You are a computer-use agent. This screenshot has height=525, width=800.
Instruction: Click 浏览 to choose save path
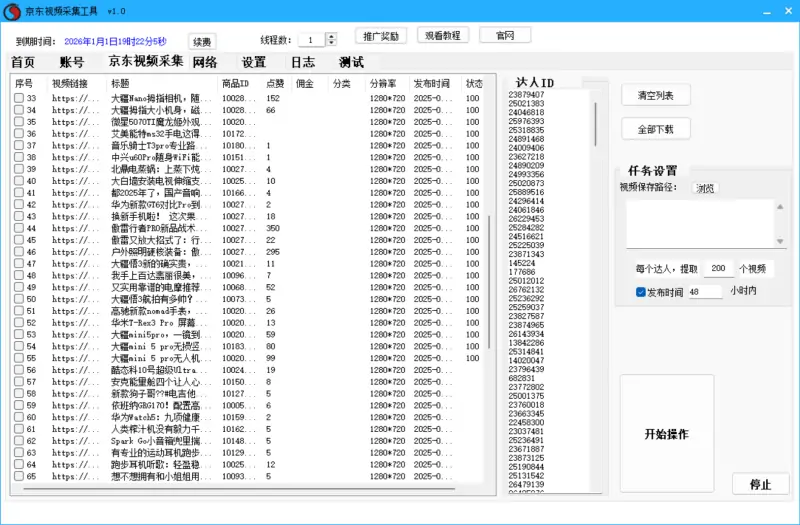tap(706, 188)
